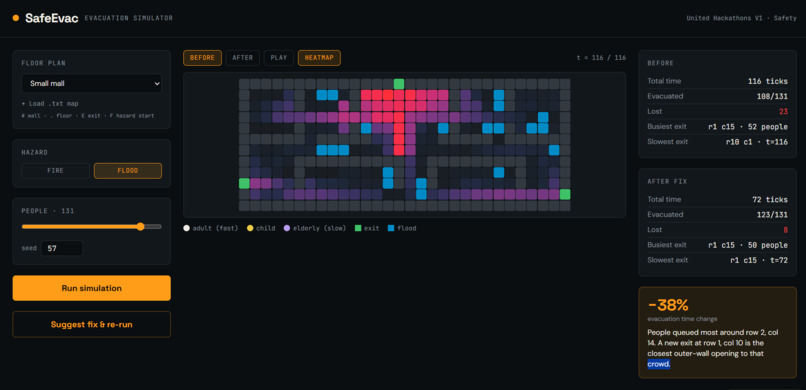Click 'r1 c15 · 50 people' busiest exit value

(748, 245)
